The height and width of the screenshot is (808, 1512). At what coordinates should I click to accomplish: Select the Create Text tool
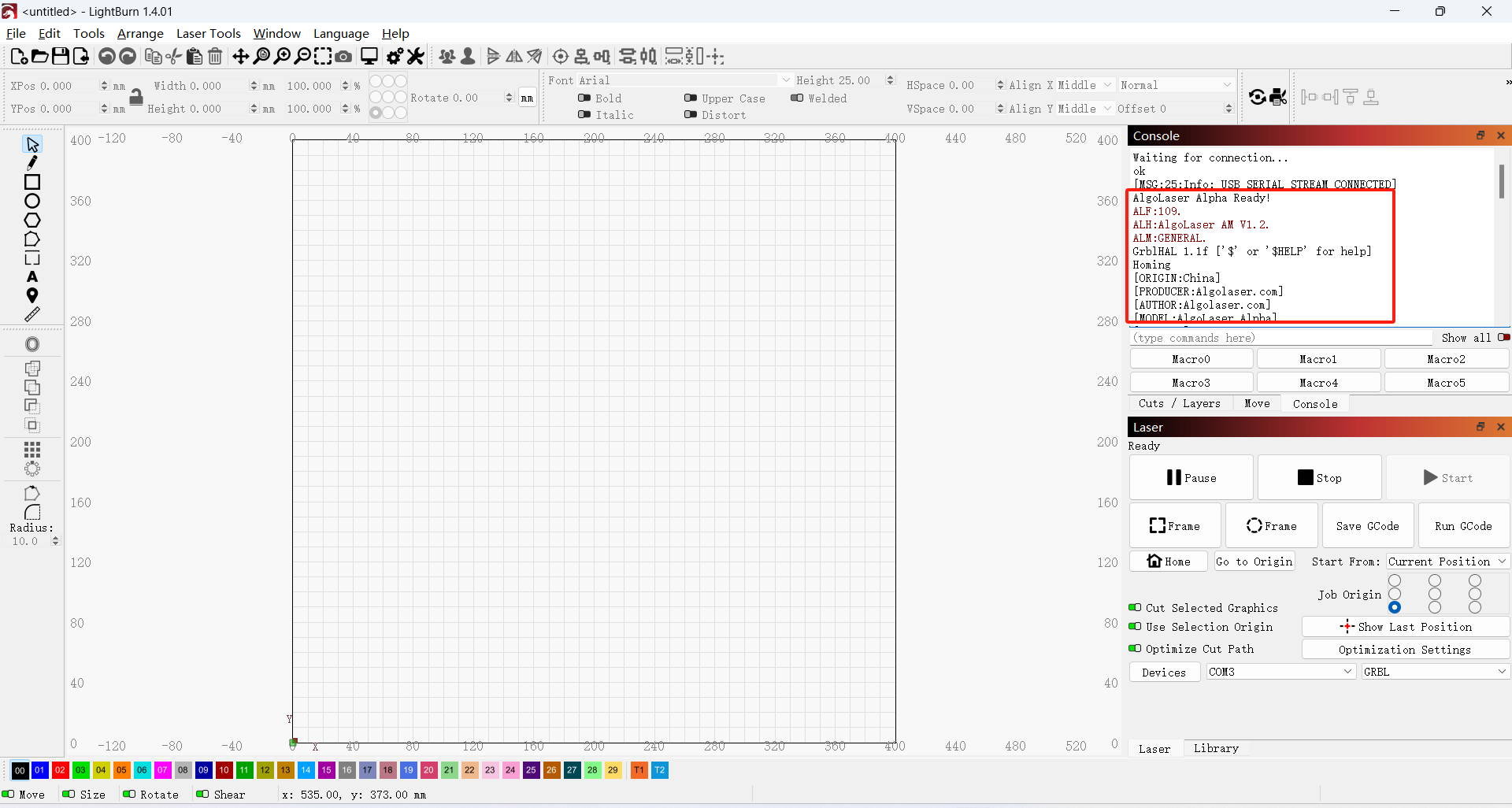point(32,276)
